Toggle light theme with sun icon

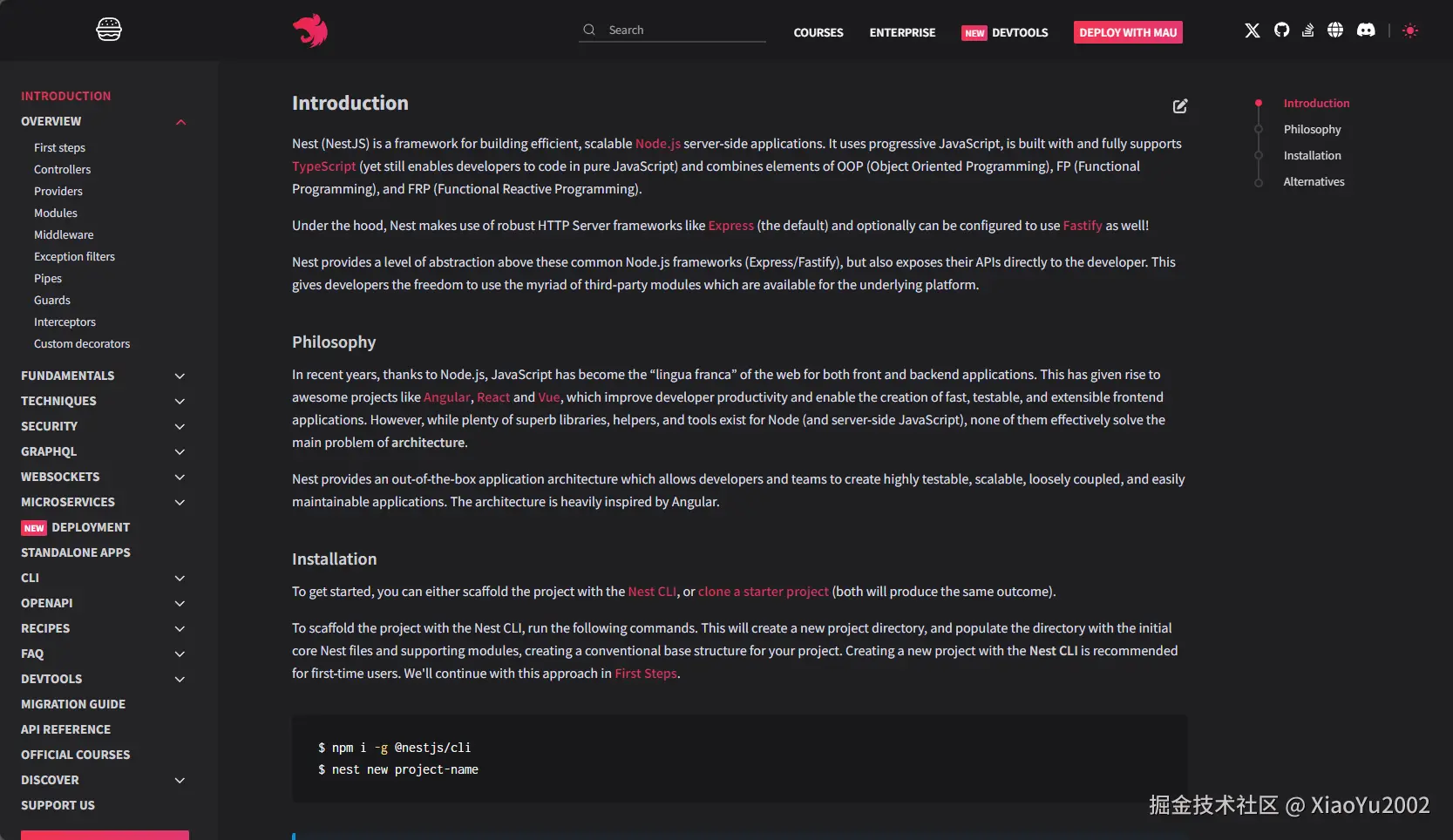1410,30
